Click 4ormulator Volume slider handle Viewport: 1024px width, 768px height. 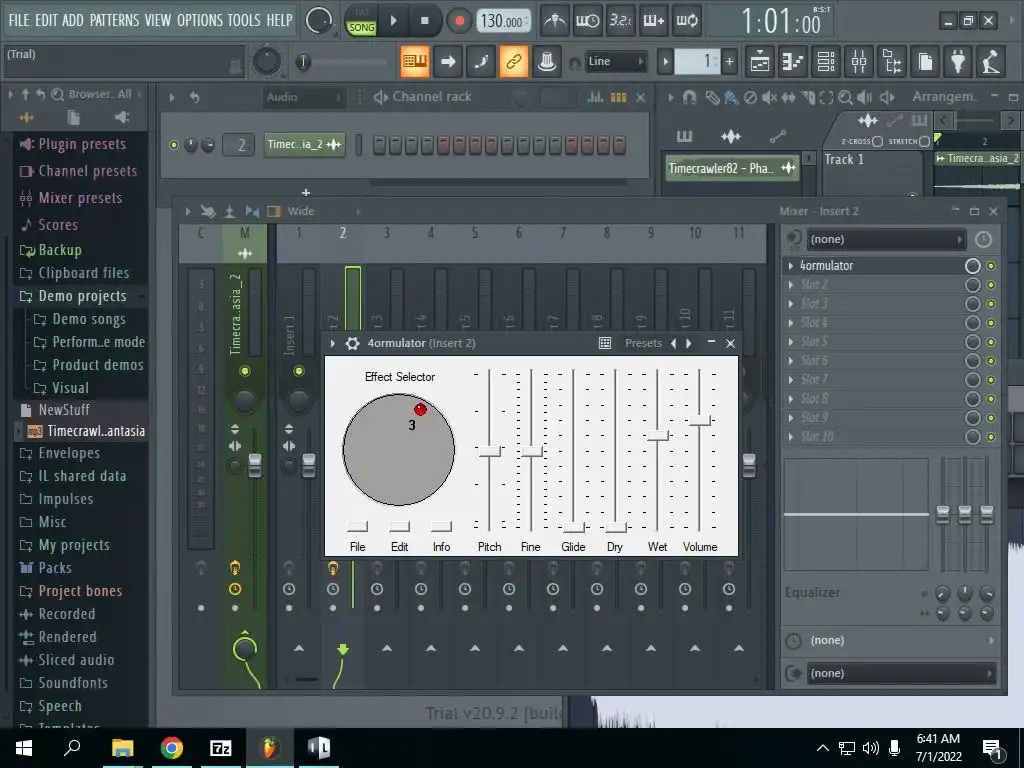point(699,421)
